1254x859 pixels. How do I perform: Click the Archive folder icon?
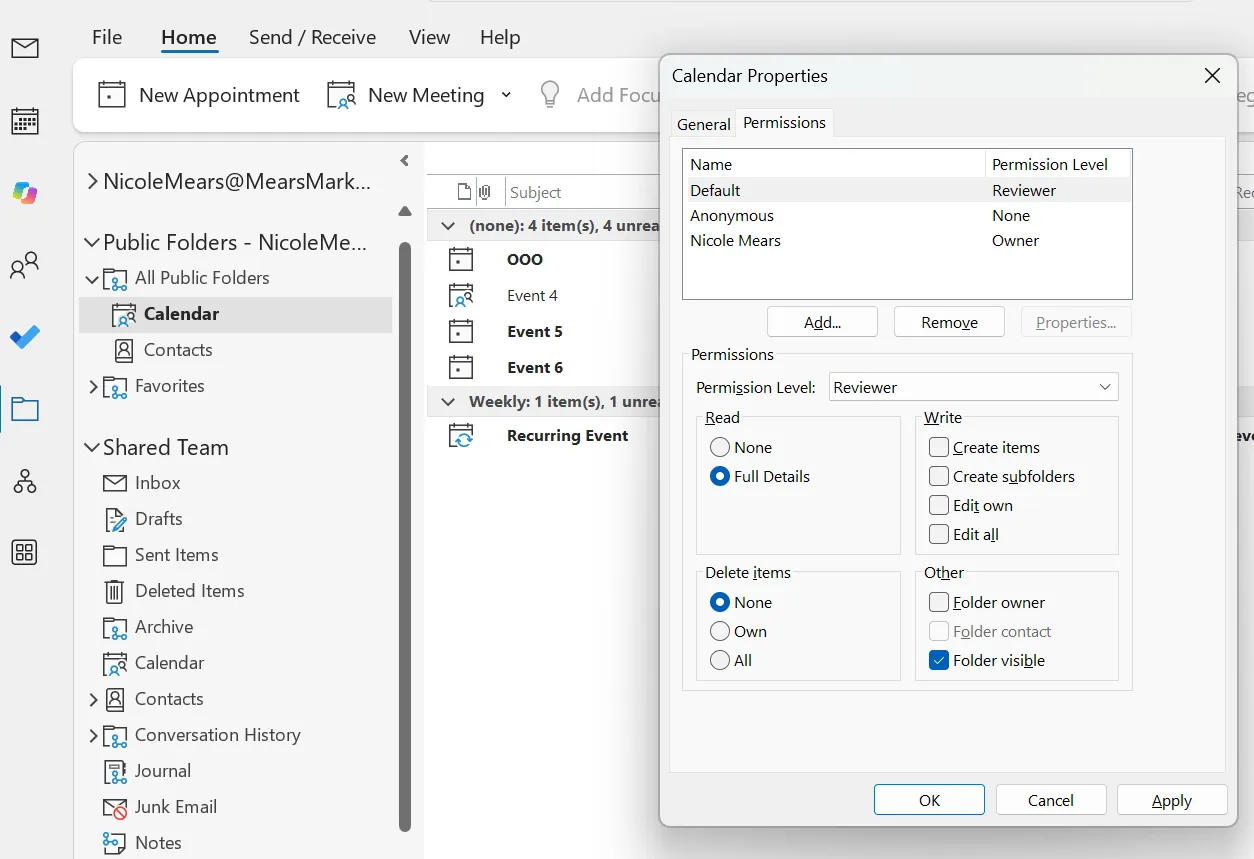pos(117,627)
